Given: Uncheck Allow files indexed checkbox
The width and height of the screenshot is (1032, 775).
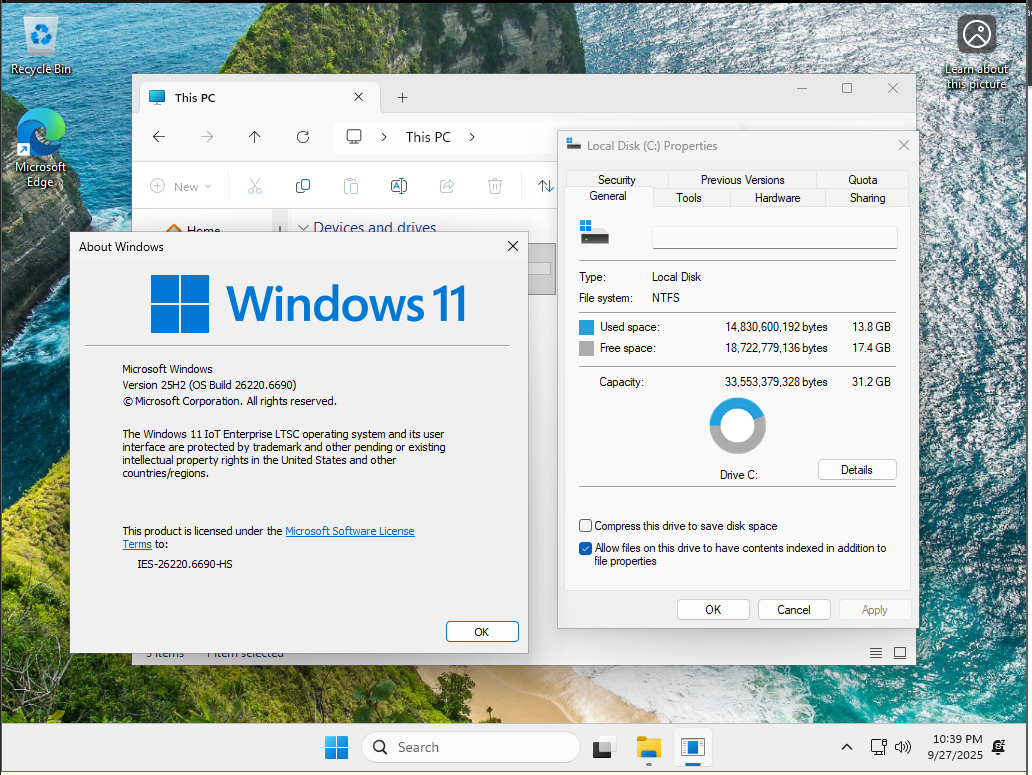Looking at the screenshot, I should coord(585,548).
